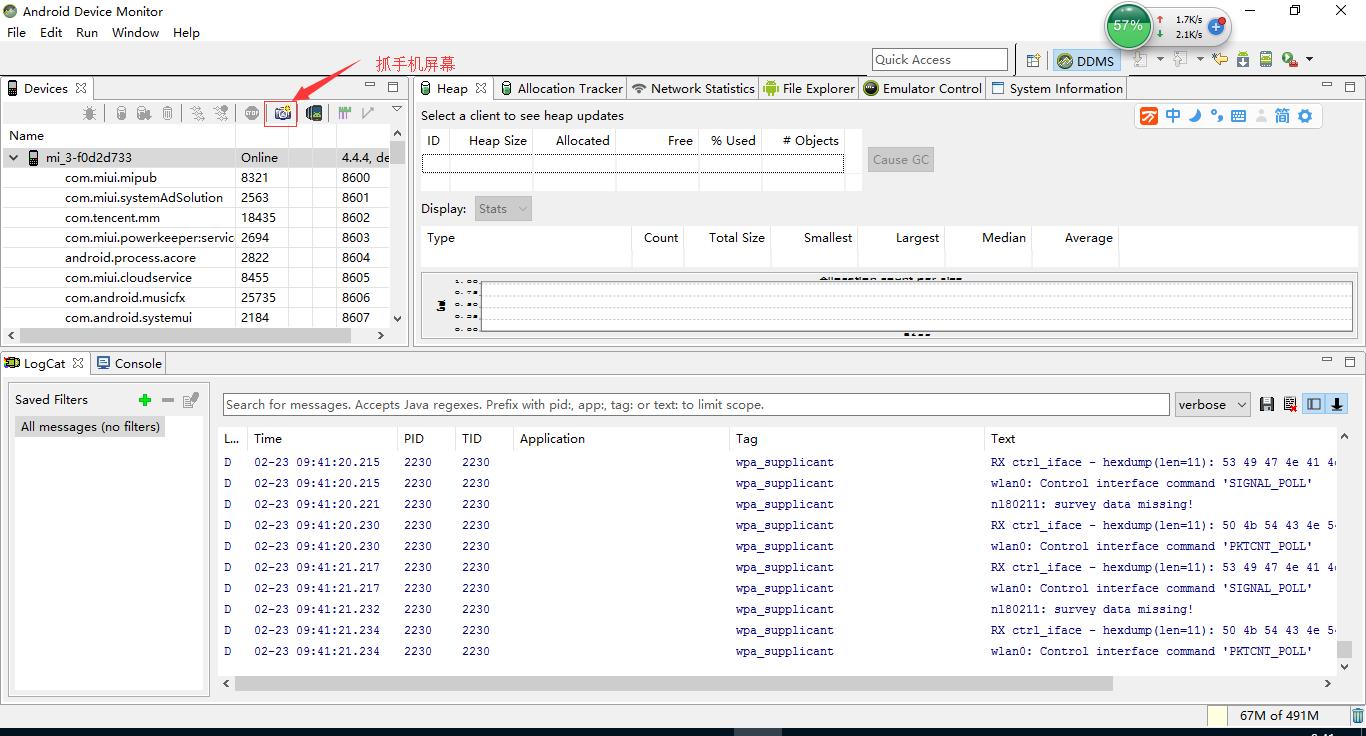Image resolution: width=1366 pixels, height=736 pixels.
Task: Click the IME settings gear icon
Action: click(1305, 116)
